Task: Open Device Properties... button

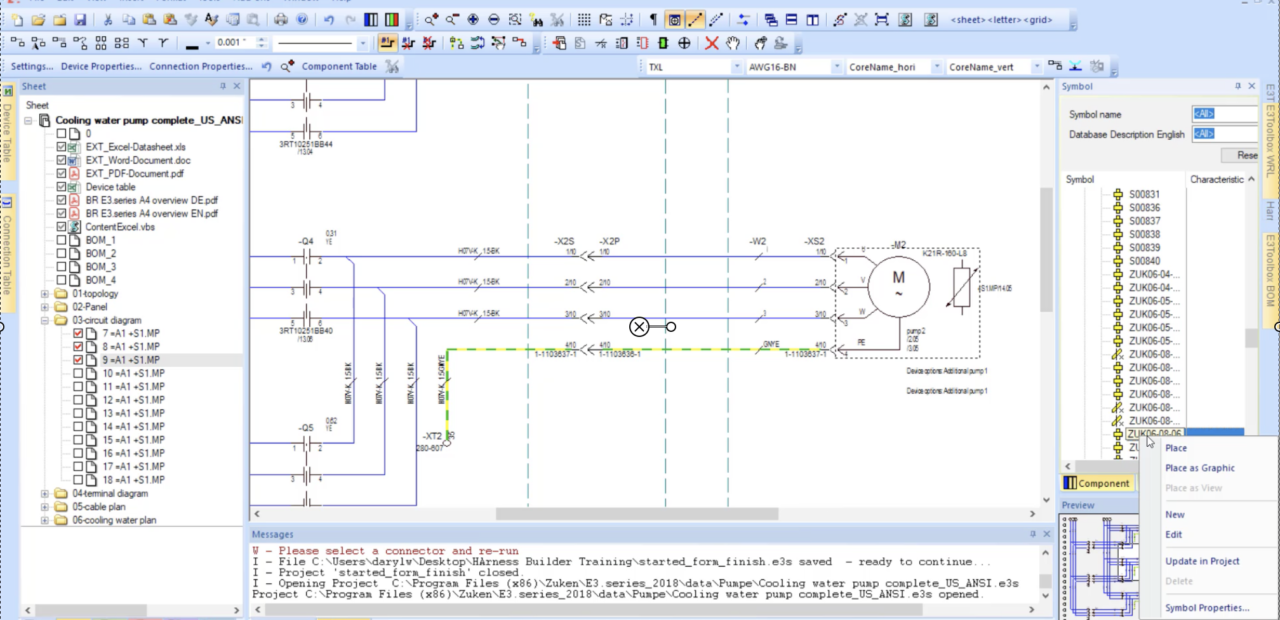Action: pos(100,67)
